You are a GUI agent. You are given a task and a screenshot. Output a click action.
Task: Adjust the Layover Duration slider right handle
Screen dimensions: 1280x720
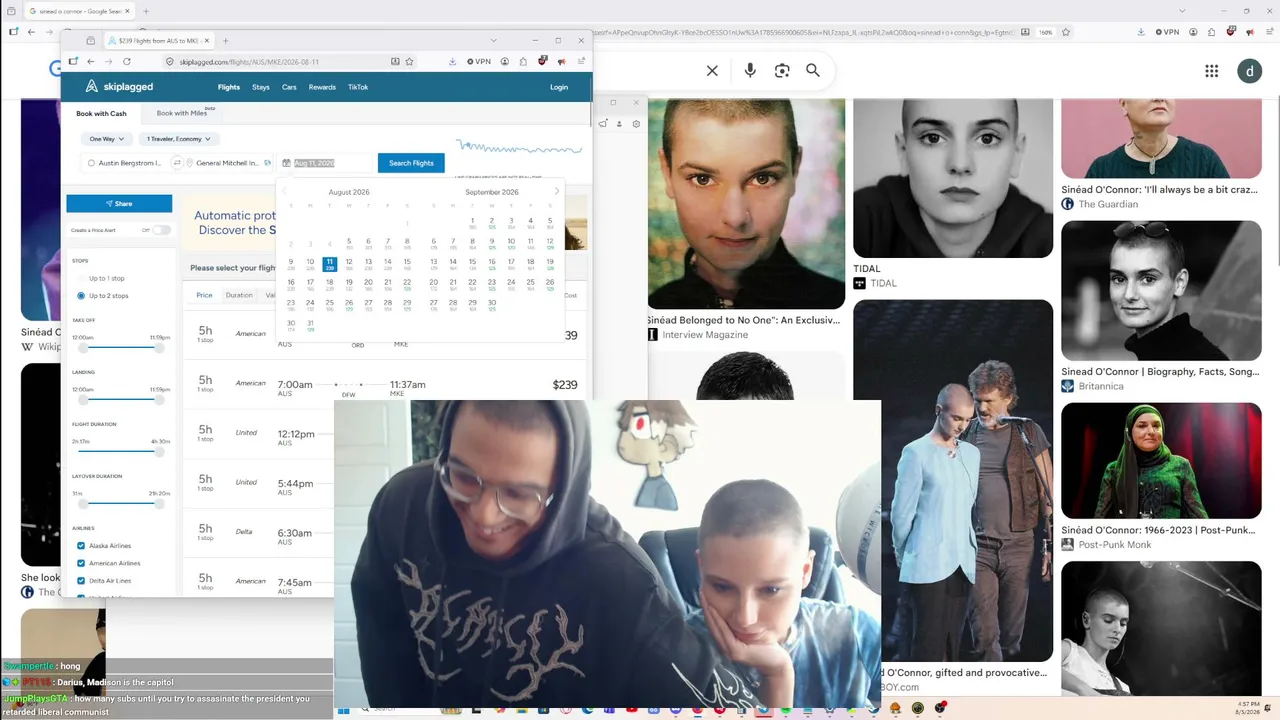click(x=159, y=503)
